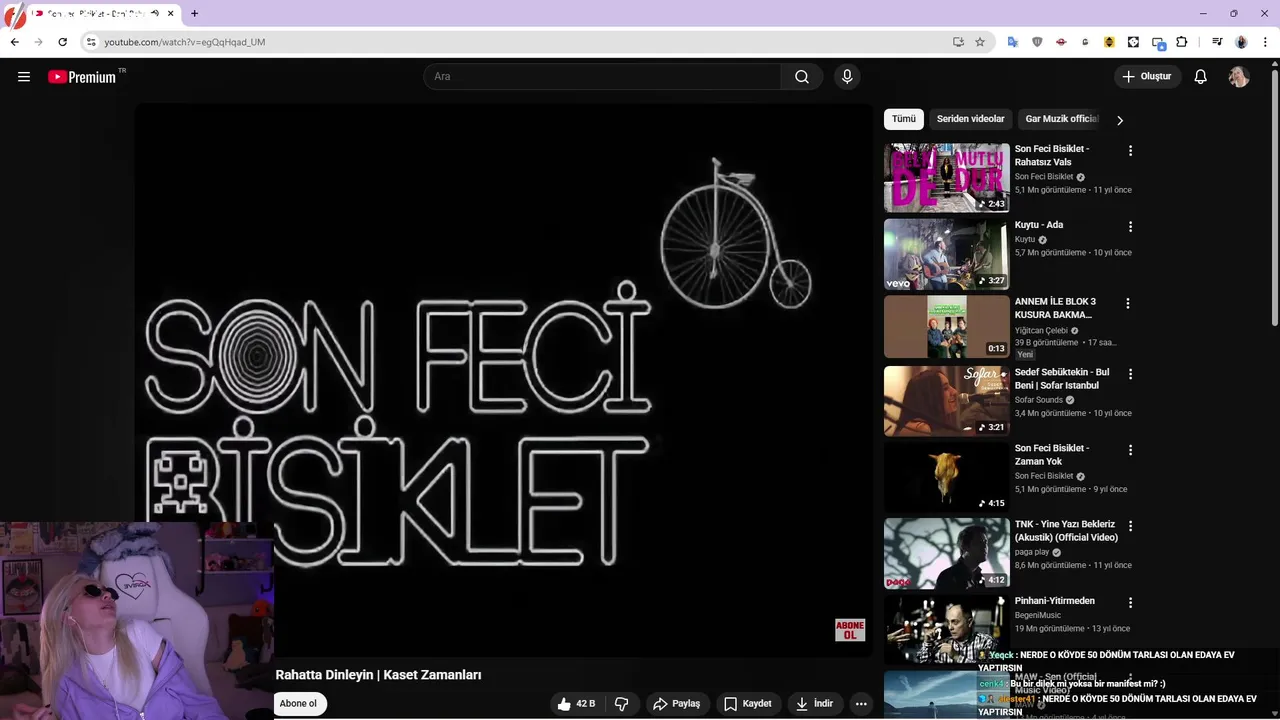Open options for Rahatsız Vals video
The image size is (1280, 720).
coord(1131,151)
